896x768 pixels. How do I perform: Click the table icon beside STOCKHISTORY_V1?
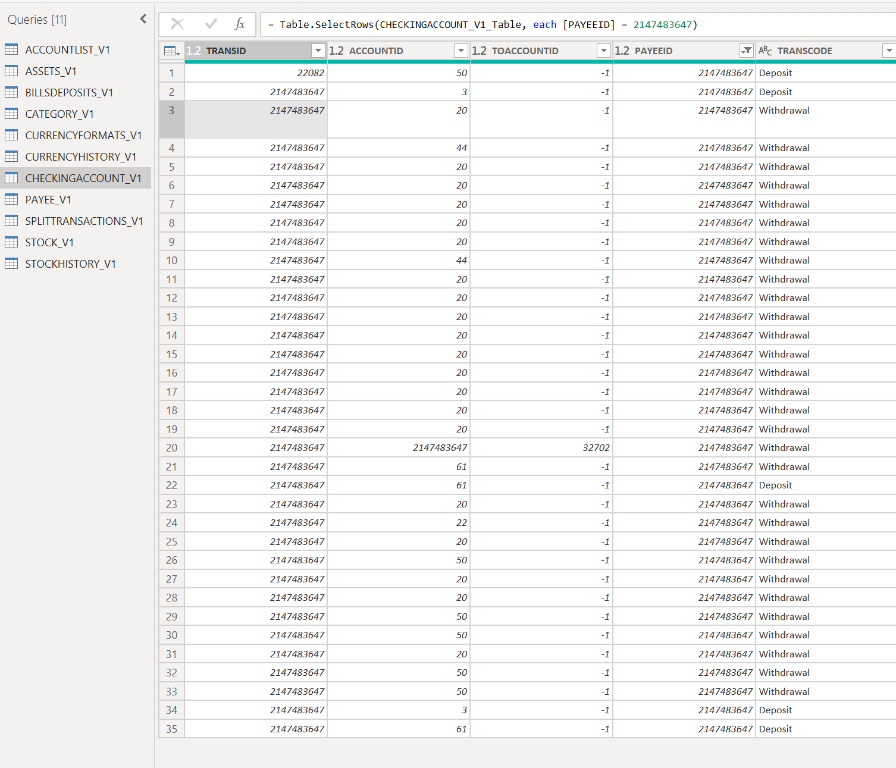[x=11, y=264]
